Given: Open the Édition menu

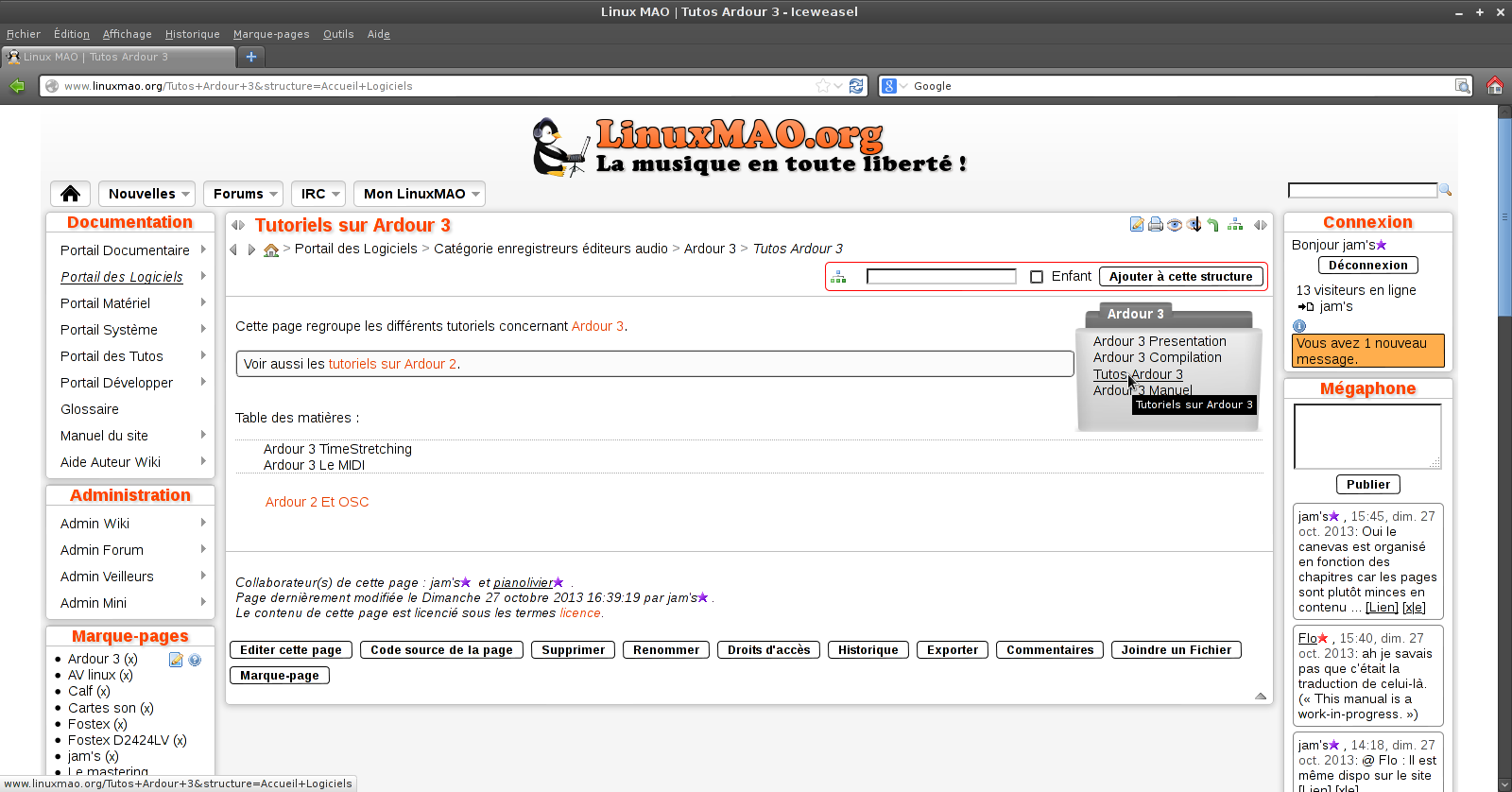Looking at the screenshot, I should coord(72,34).
